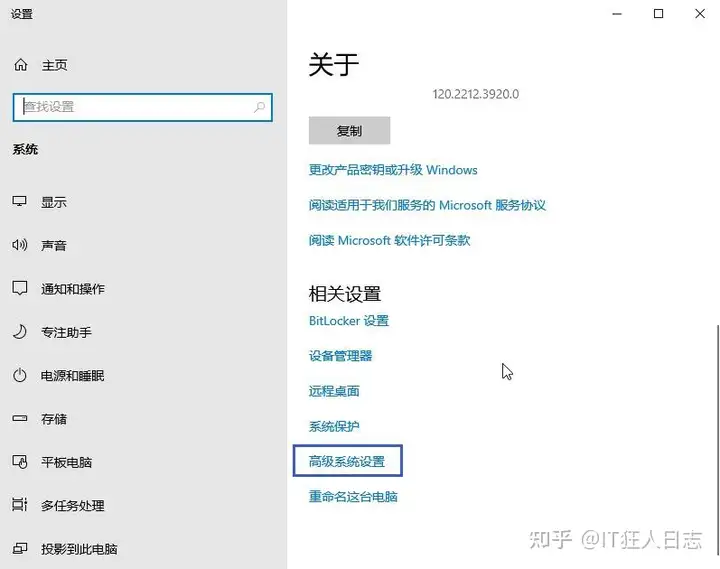Open 通知和操作 settings
The height and width of the screenshot is (569, 720).
73,288
